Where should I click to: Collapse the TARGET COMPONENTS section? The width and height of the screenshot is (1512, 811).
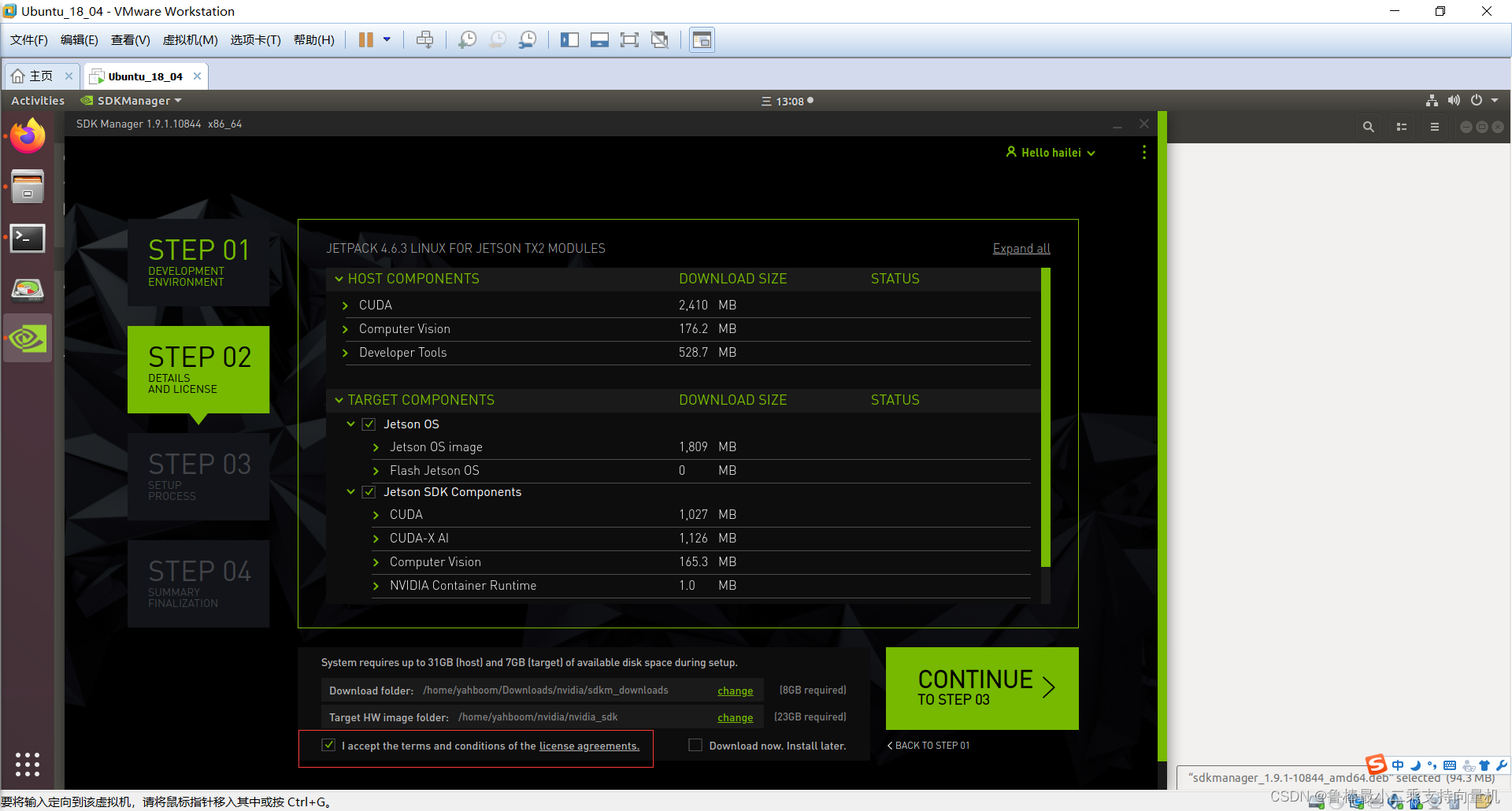click(x=339, y=400)
